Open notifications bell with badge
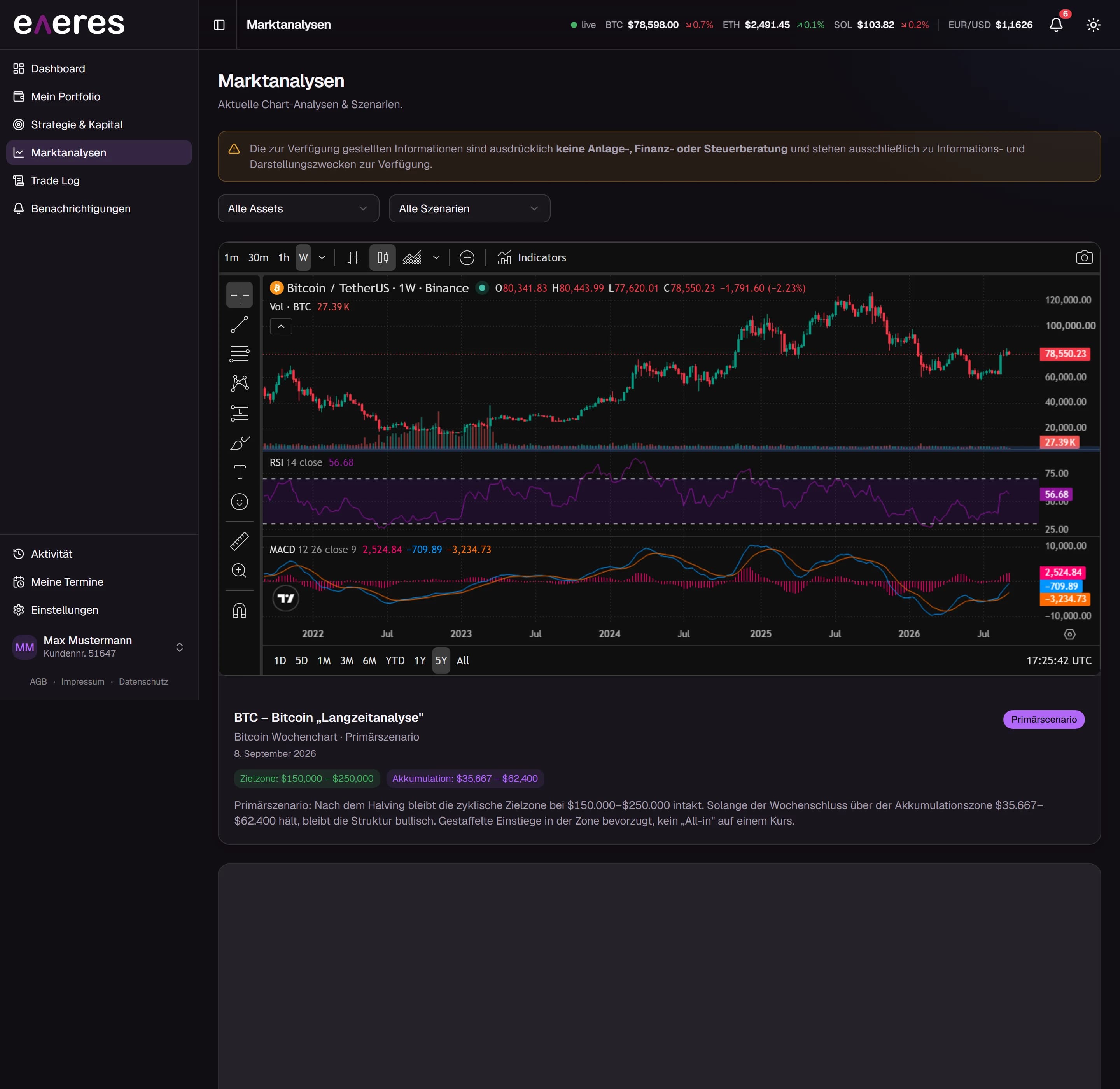The width and height of the screenshot is (1120, 1089). coord(1056,25)
